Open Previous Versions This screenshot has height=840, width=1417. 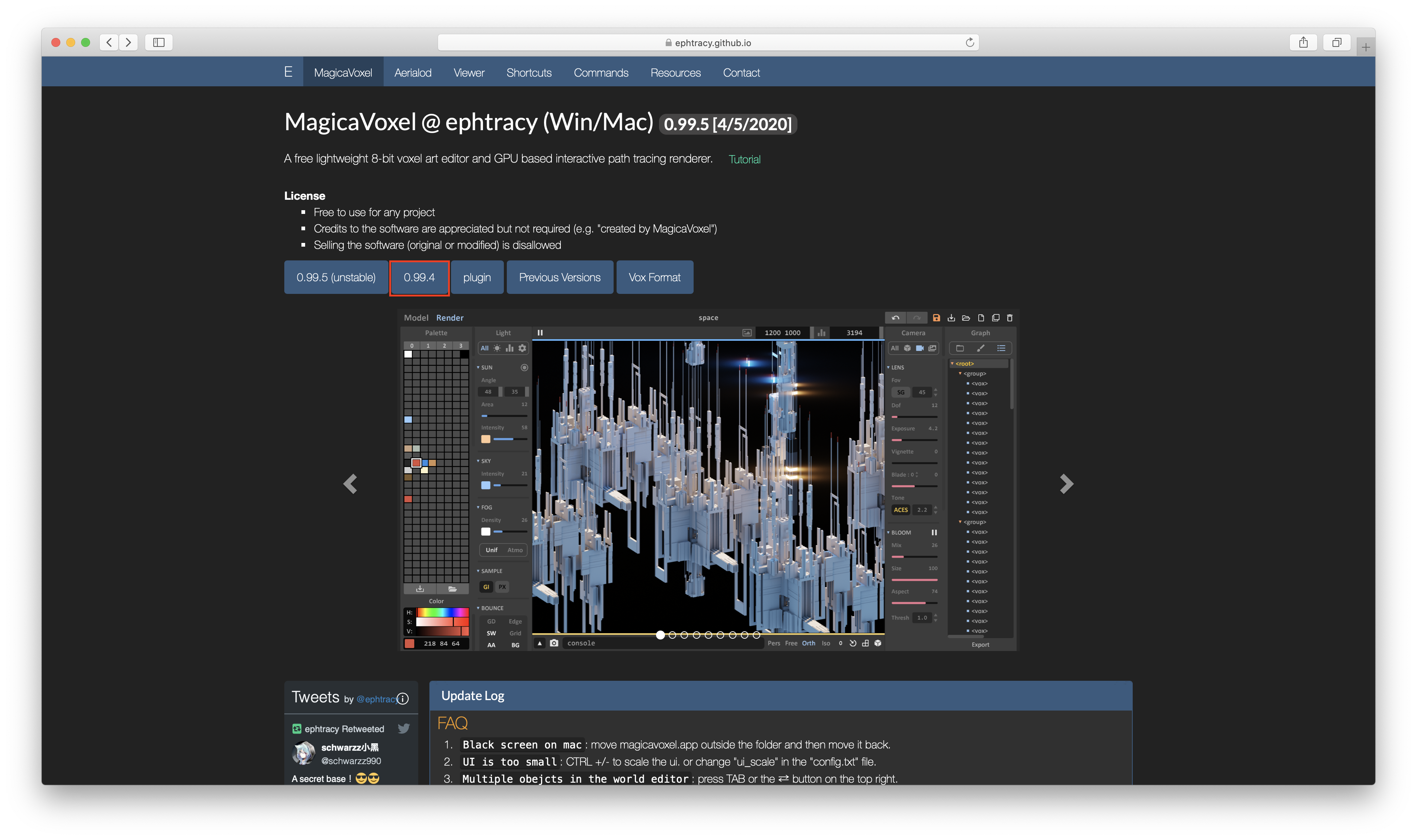559,278
